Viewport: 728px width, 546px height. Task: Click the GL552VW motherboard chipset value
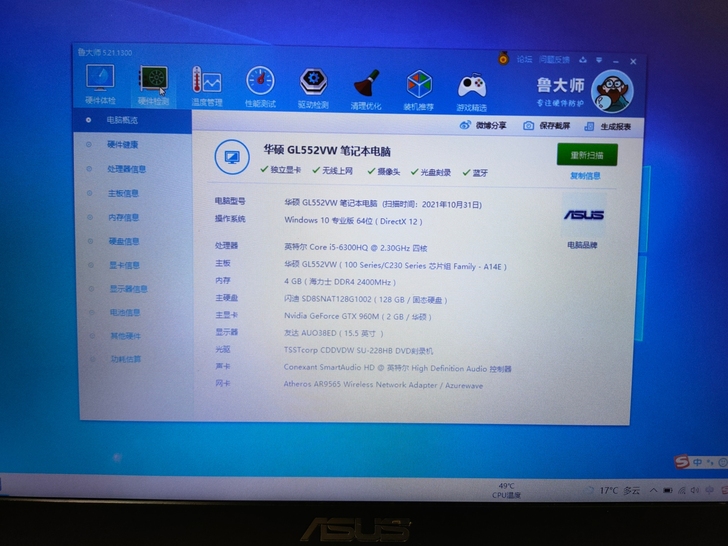396,266
